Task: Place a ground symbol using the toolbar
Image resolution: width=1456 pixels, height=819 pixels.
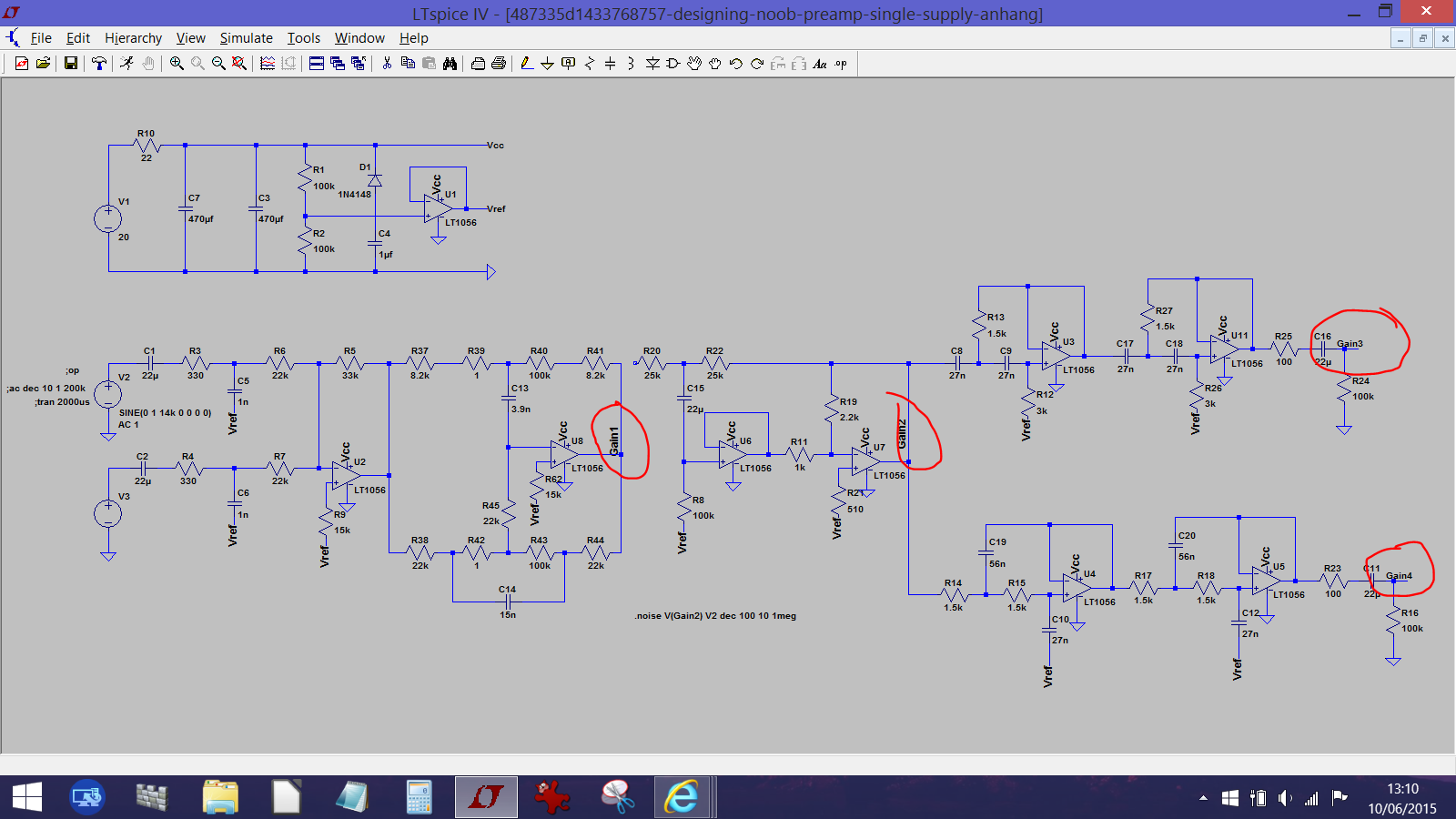Action: [x=547, y=64]
